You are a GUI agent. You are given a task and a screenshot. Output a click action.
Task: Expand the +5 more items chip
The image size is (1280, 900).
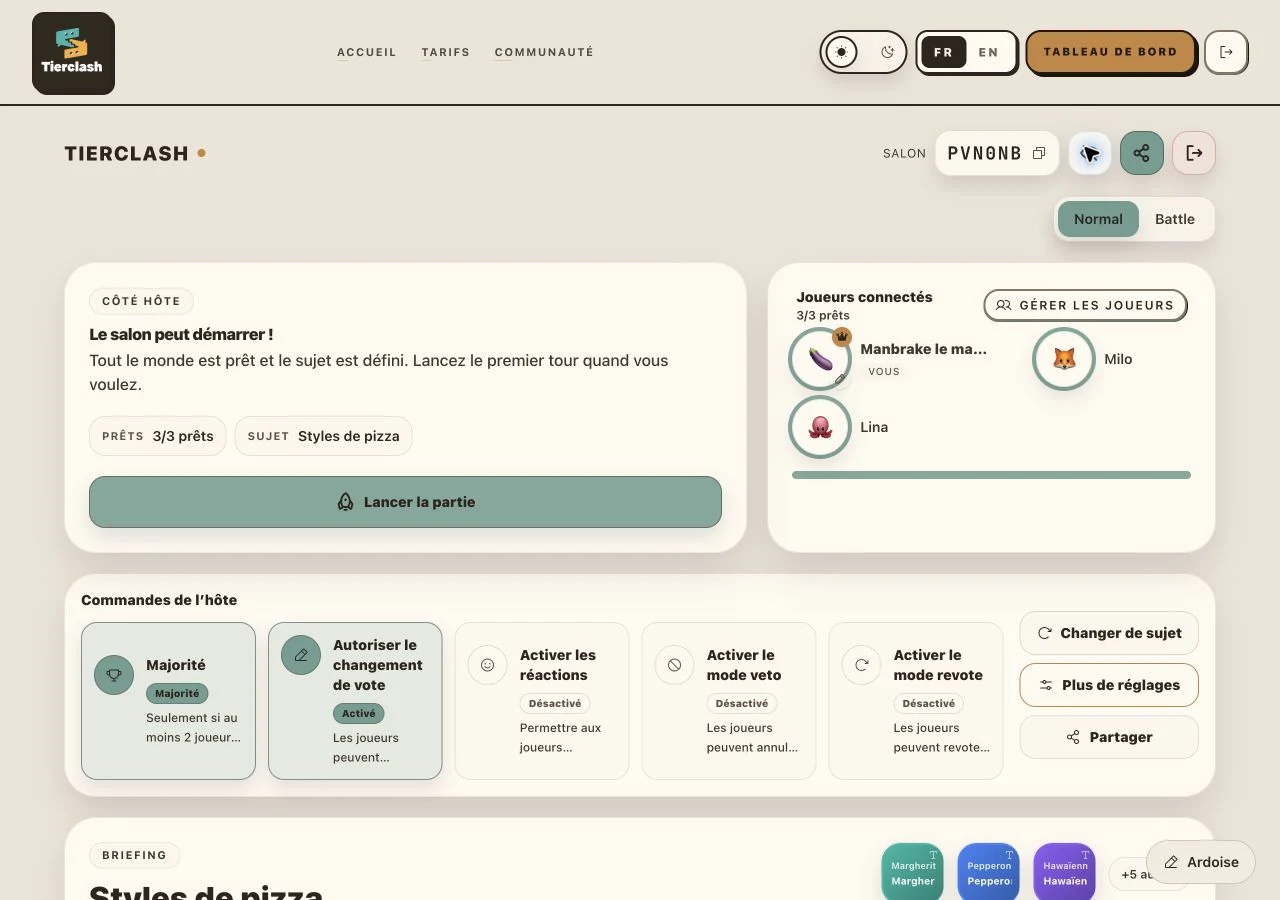[1138, 874]
